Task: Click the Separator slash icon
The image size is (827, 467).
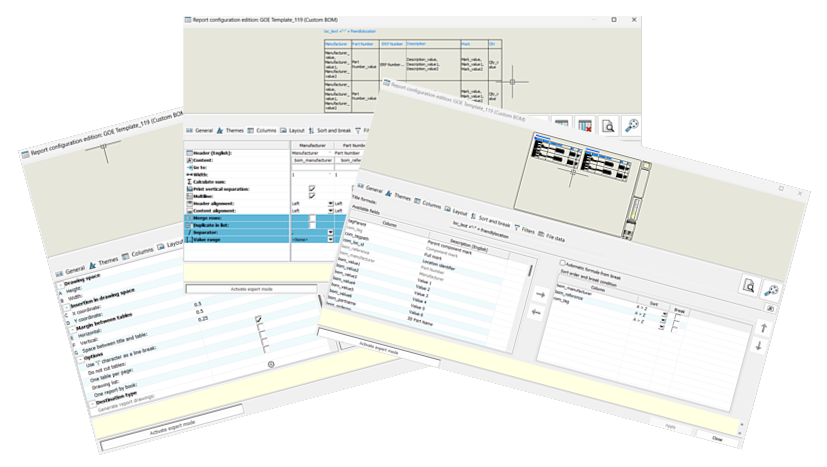Action: pos(189,232)
